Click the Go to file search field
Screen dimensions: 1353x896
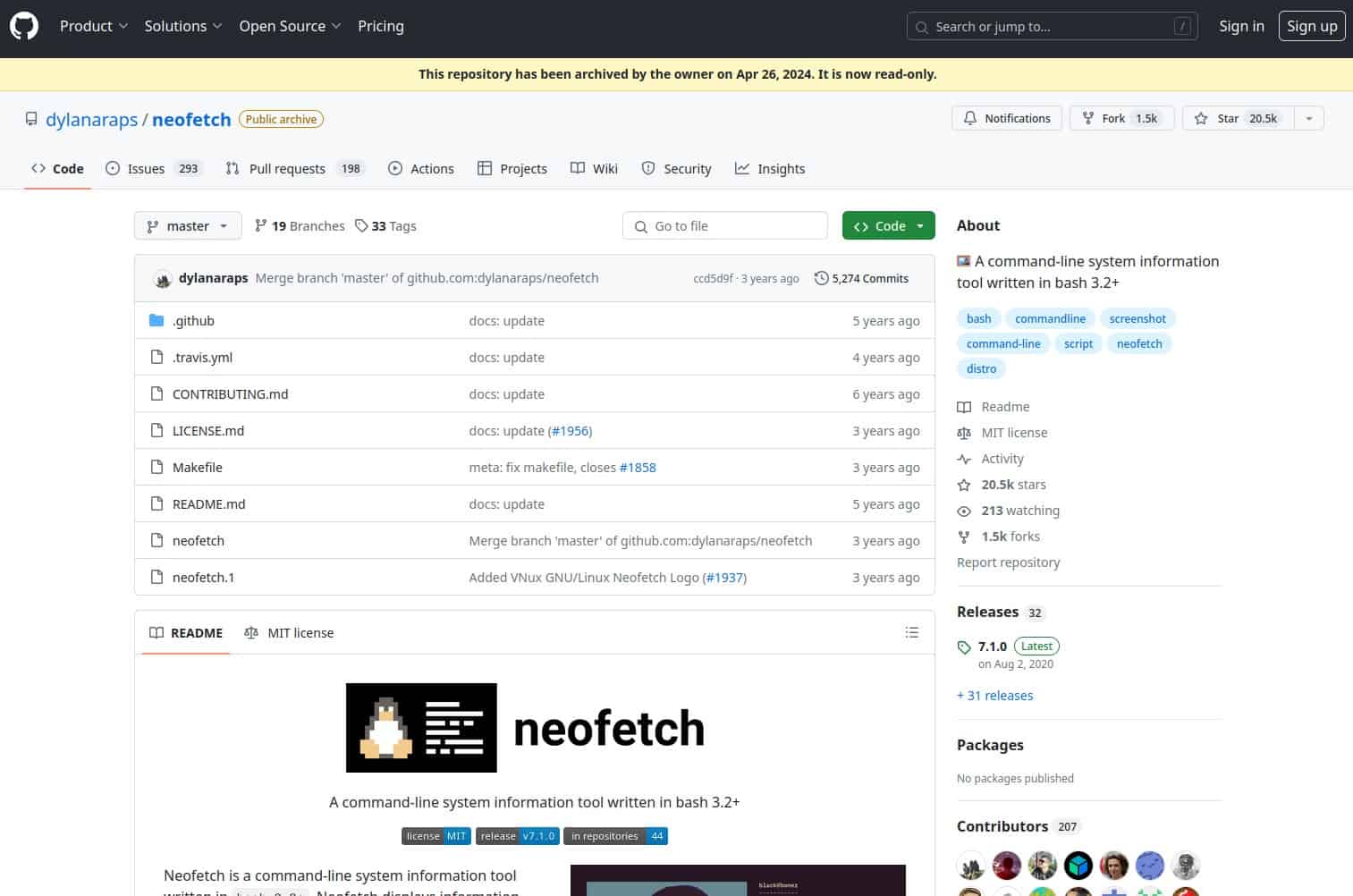(x=724, y=225)
